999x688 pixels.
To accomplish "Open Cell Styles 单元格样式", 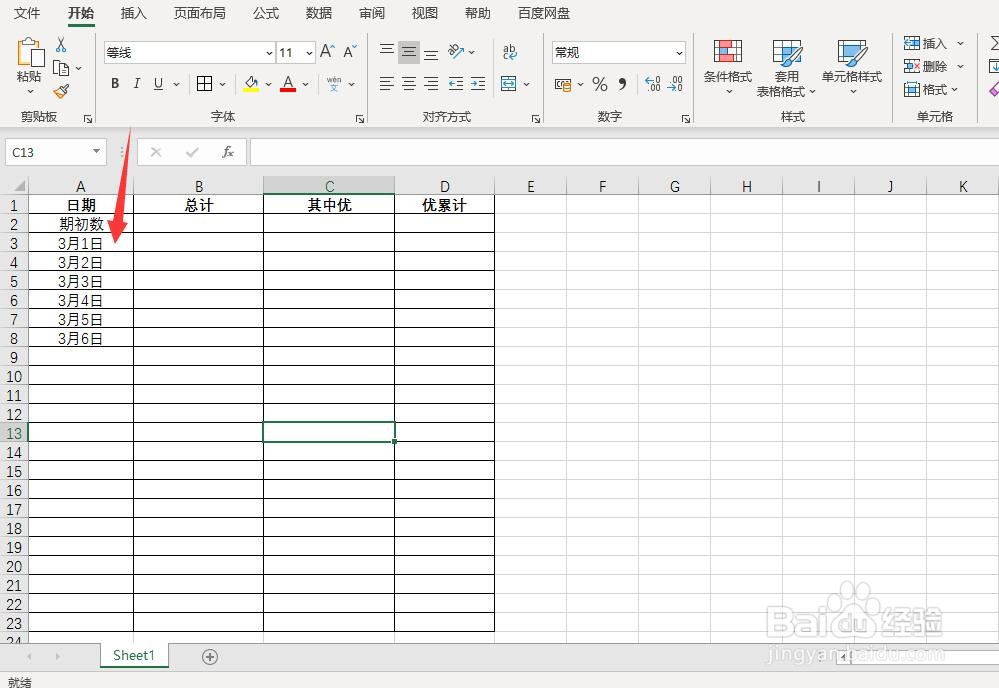I will tap(852, 67).
